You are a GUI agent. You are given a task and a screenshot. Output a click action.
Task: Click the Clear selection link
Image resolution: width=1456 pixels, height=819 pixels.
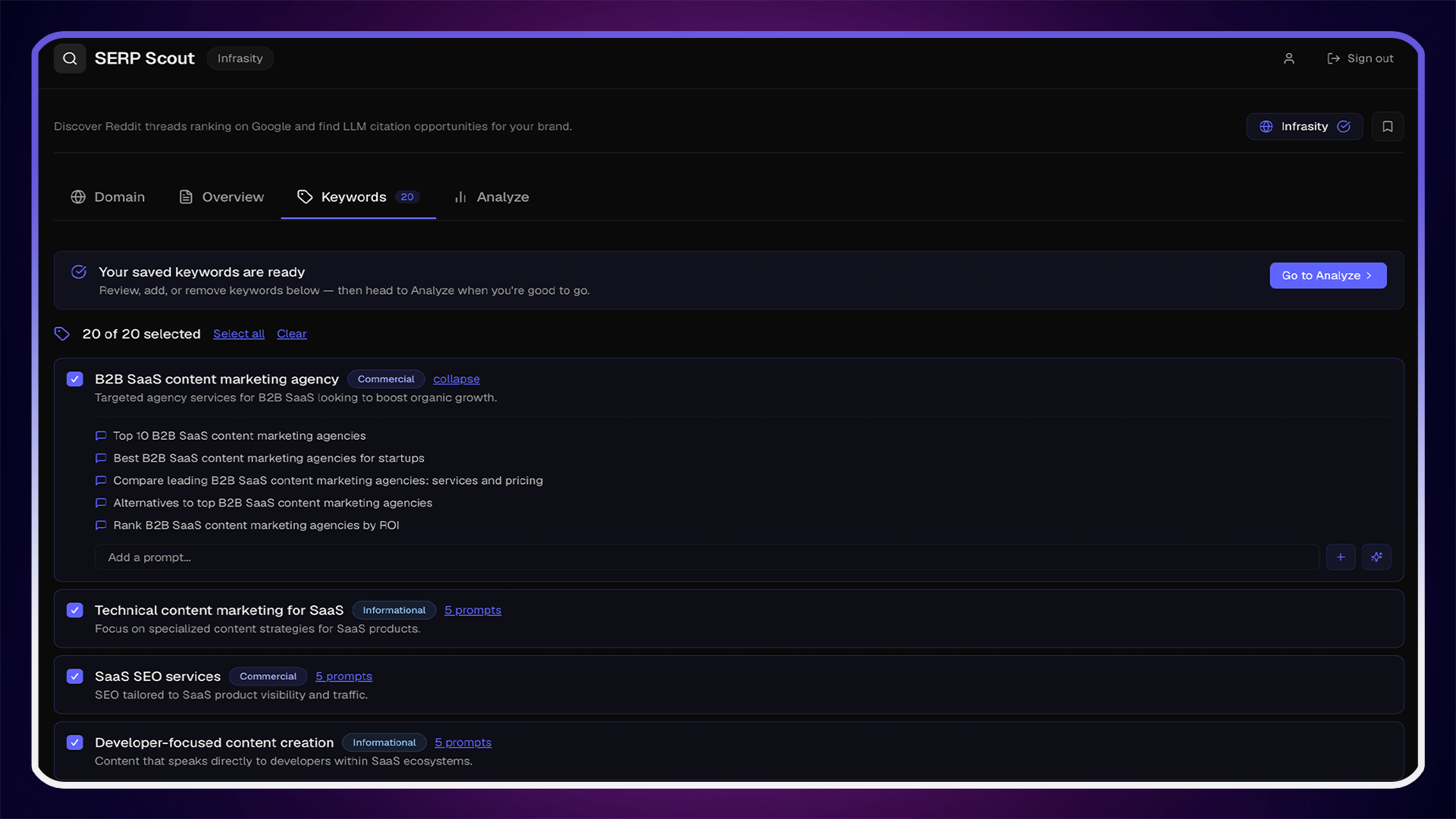291,334
